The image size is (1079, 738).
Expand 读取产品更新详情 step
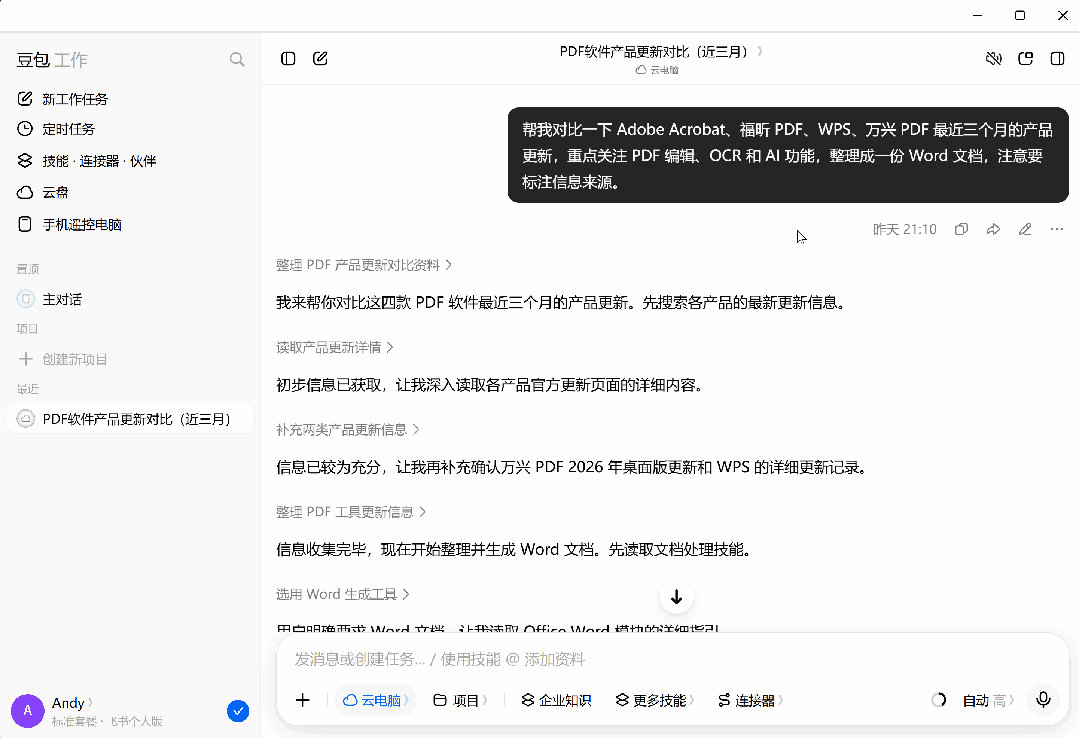point(334,348)
